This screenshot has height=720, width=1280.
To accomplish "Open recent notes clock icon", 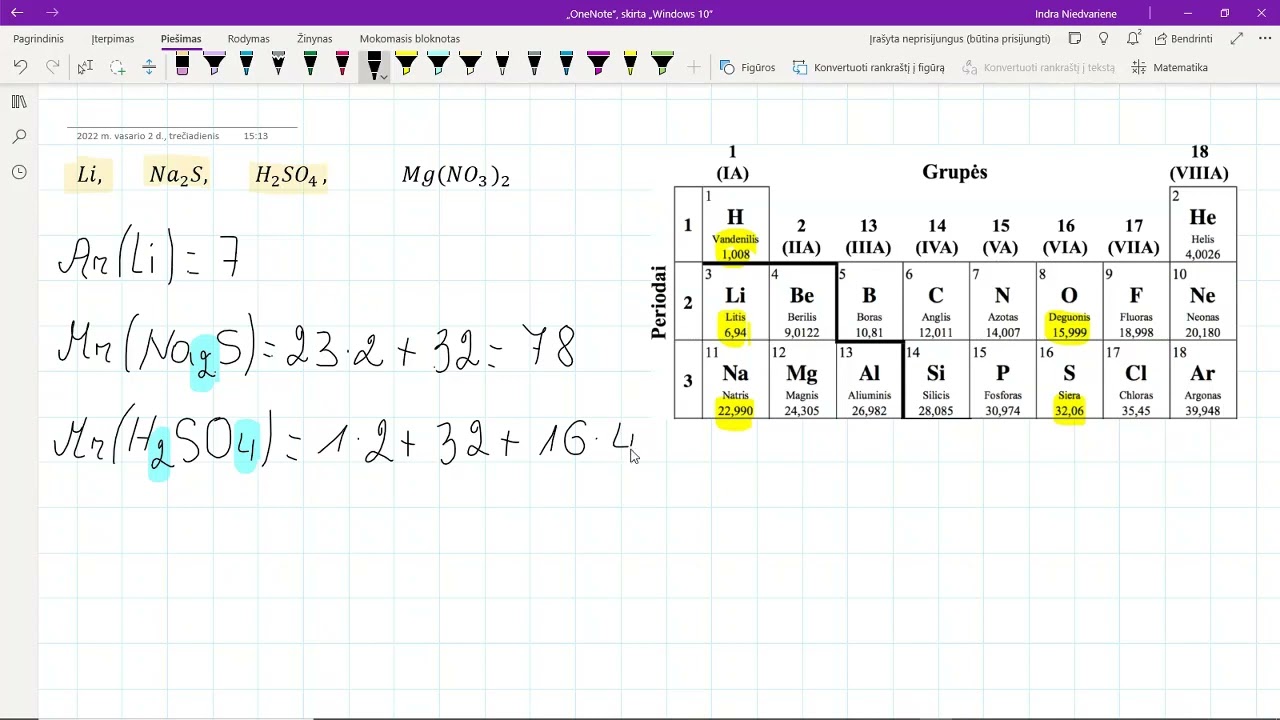I will 19,172.
